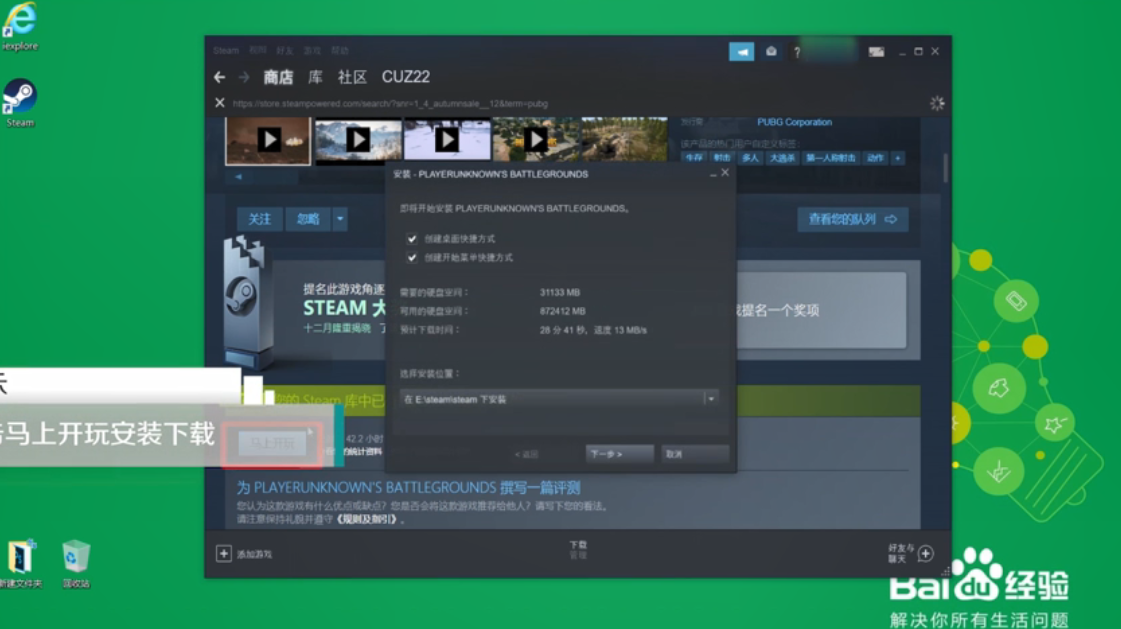Click the 提名一个奖项 award button
Image resolution: width=1121 pixels, height=629 pixels.
tap(822, 310)
